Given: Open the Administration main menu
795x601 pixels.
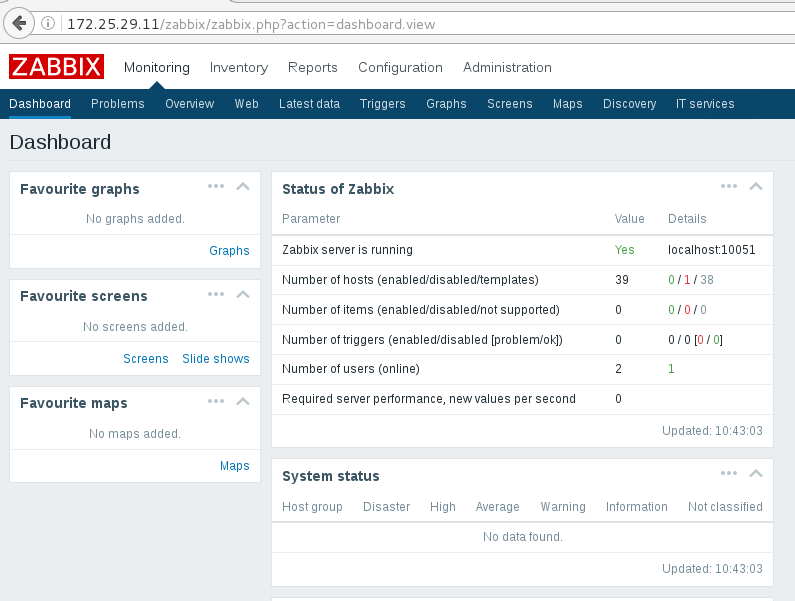Looking at the screenshot, I should pos(507,67).
